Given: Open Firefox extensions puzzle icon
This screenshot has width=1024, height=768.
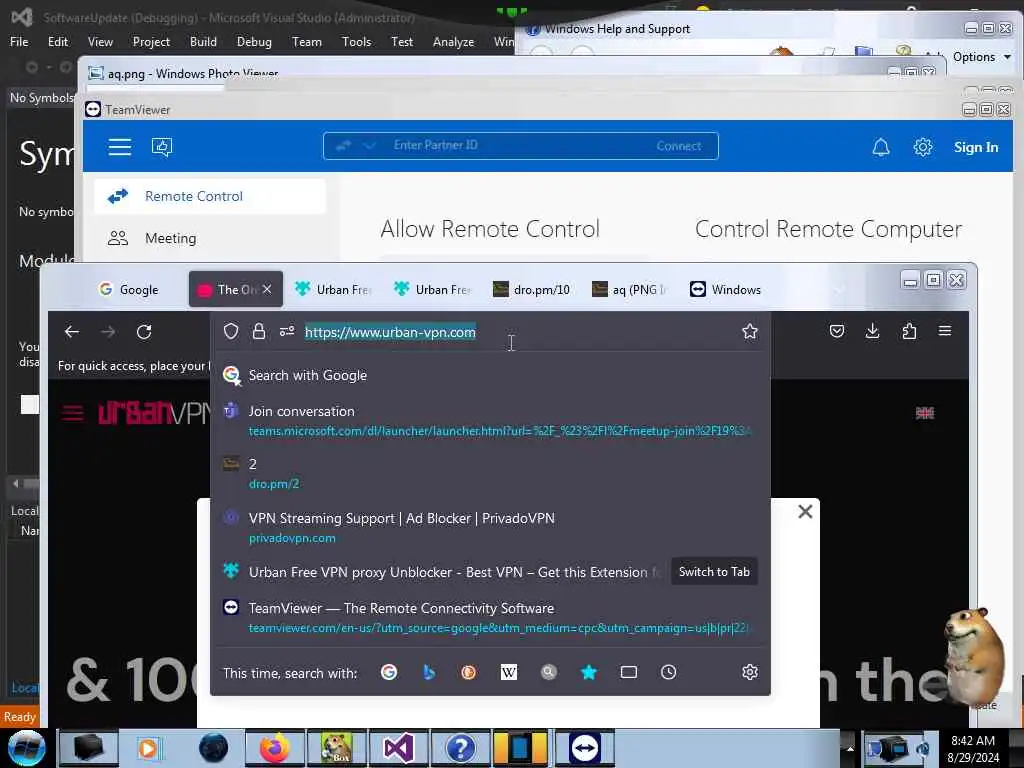Looking at the screenshot, I should 908,331.
